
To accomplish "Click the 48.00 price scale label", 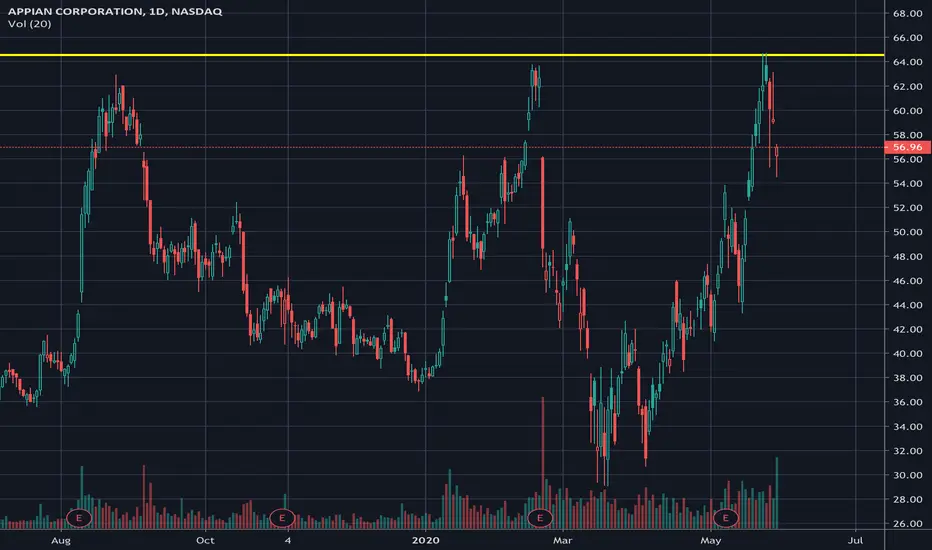I will click(x=908, y=257).
